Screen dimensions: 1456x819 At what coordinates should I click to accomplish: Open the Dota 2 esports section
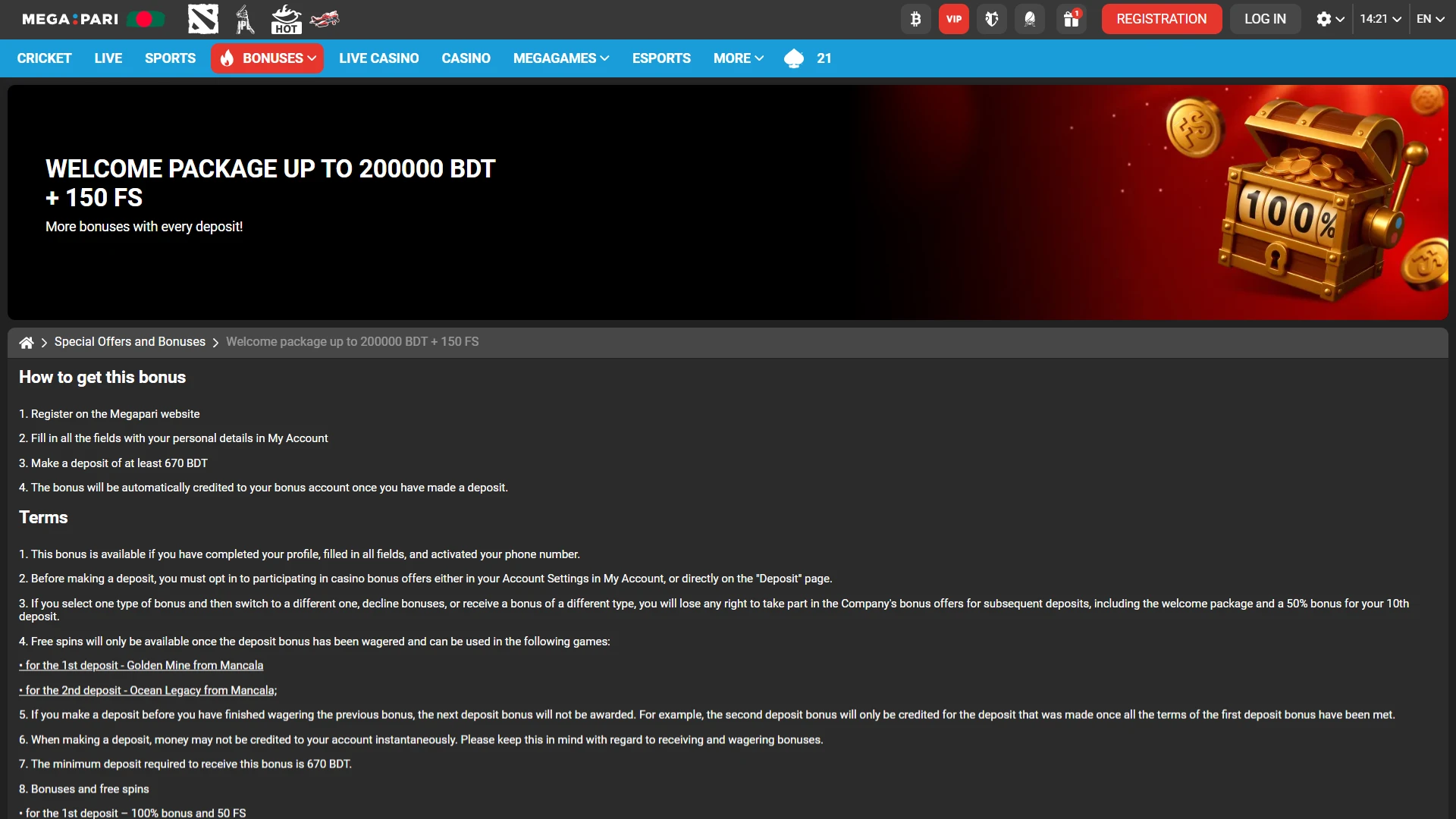[x=202, y=19]
